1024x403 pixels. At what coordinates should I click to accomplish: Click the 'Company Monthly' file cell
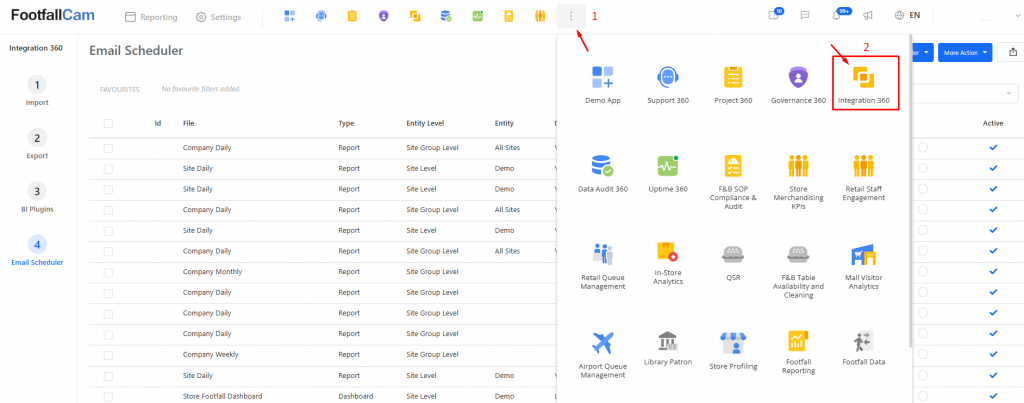[x=212, y=272]
